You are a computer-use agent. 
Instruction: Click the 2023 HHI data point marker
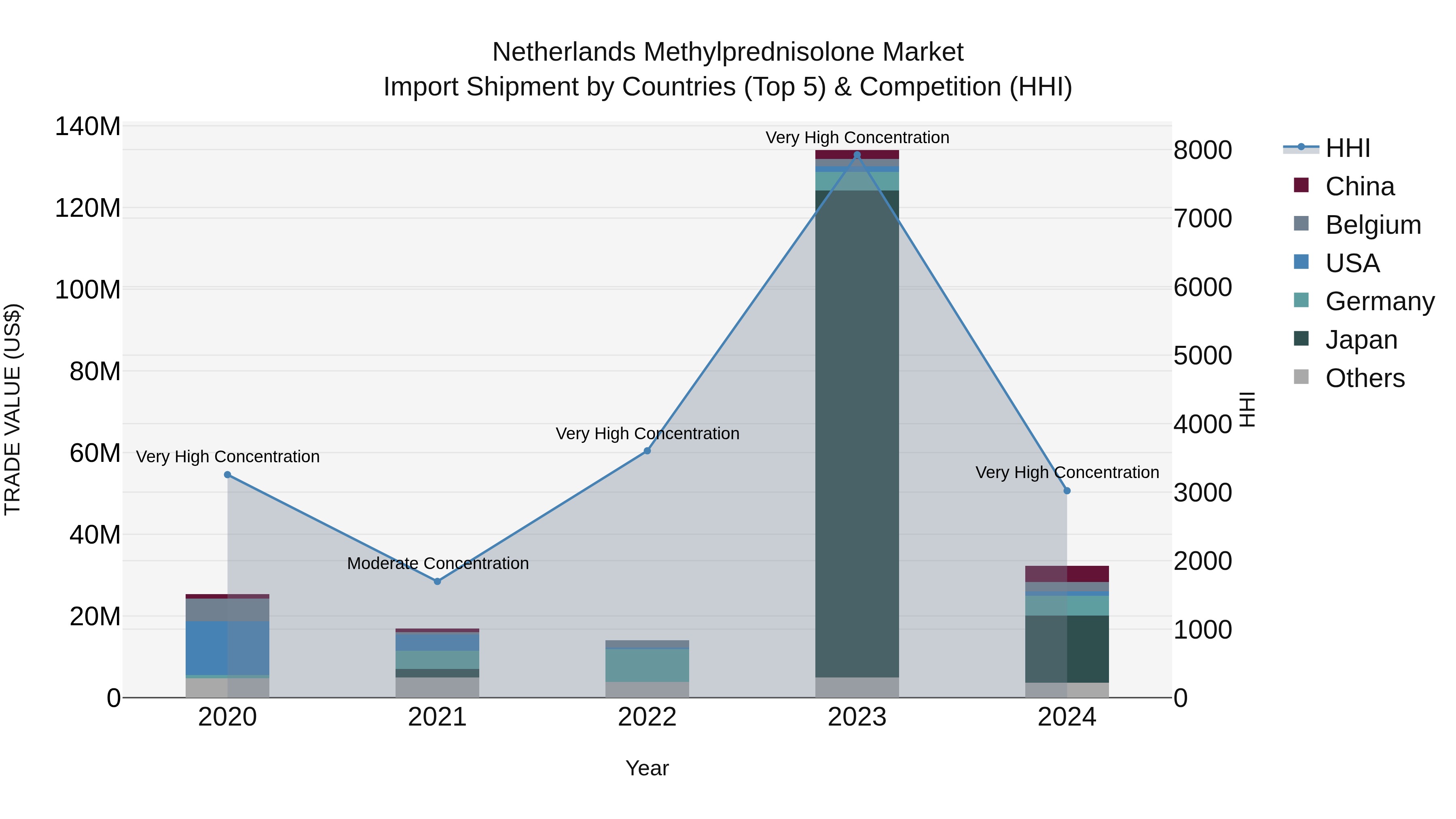click(857, 155)
